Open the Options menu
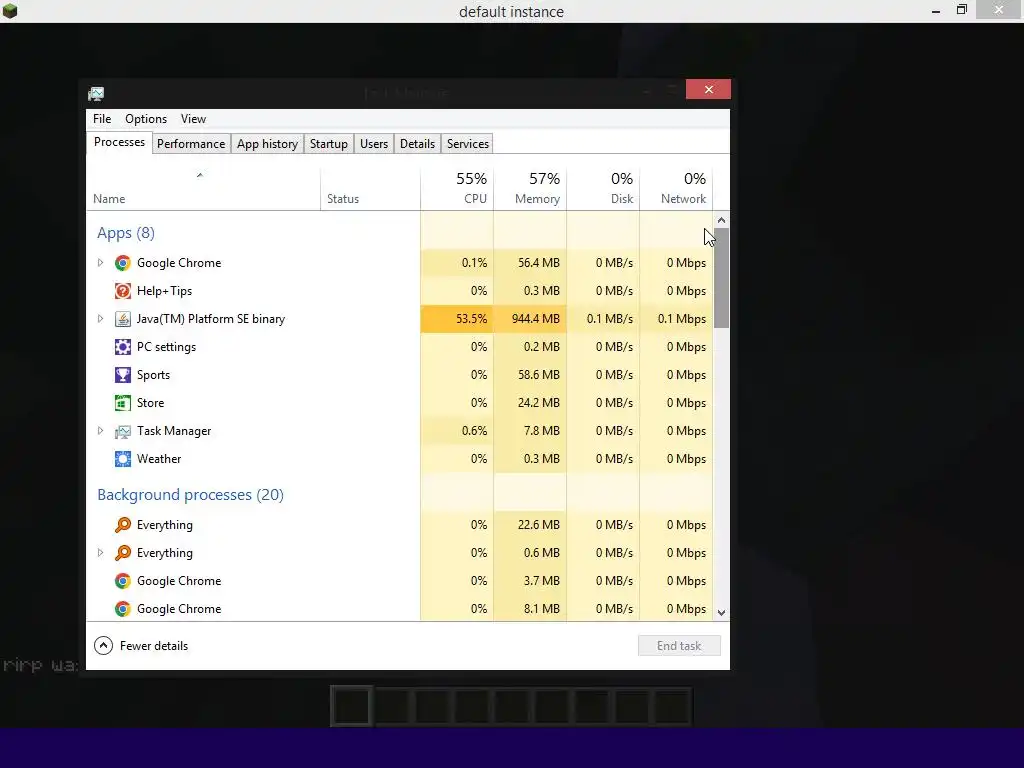The width and height of the screenshot is (1024, 768). pos(146,119)
